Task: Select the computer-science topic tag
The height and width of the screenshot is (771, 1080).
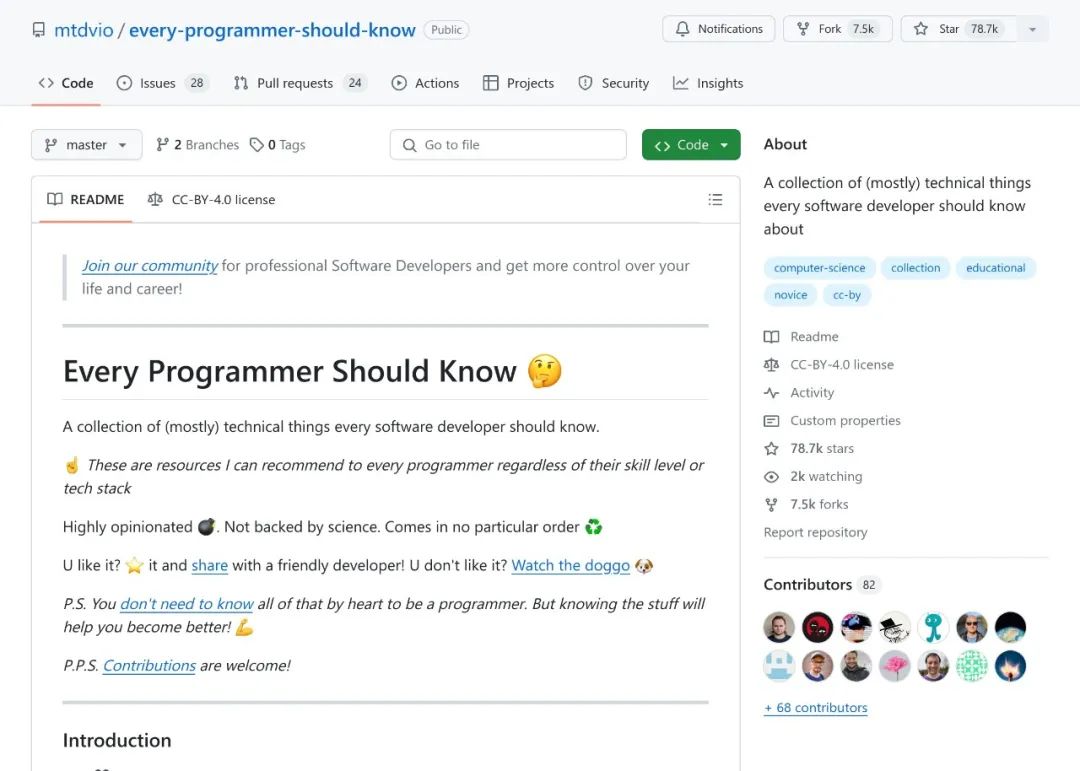Action: click(819, 268)
